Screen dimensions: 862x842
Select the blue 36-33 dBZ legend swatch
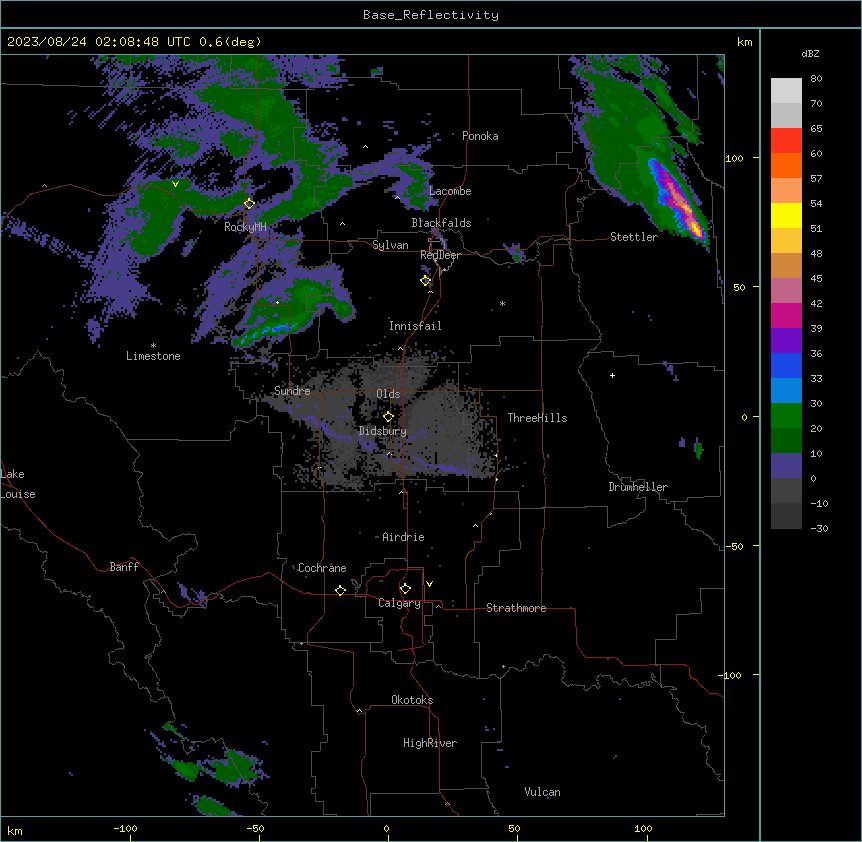pyautogui.click(x=786, y=365)
